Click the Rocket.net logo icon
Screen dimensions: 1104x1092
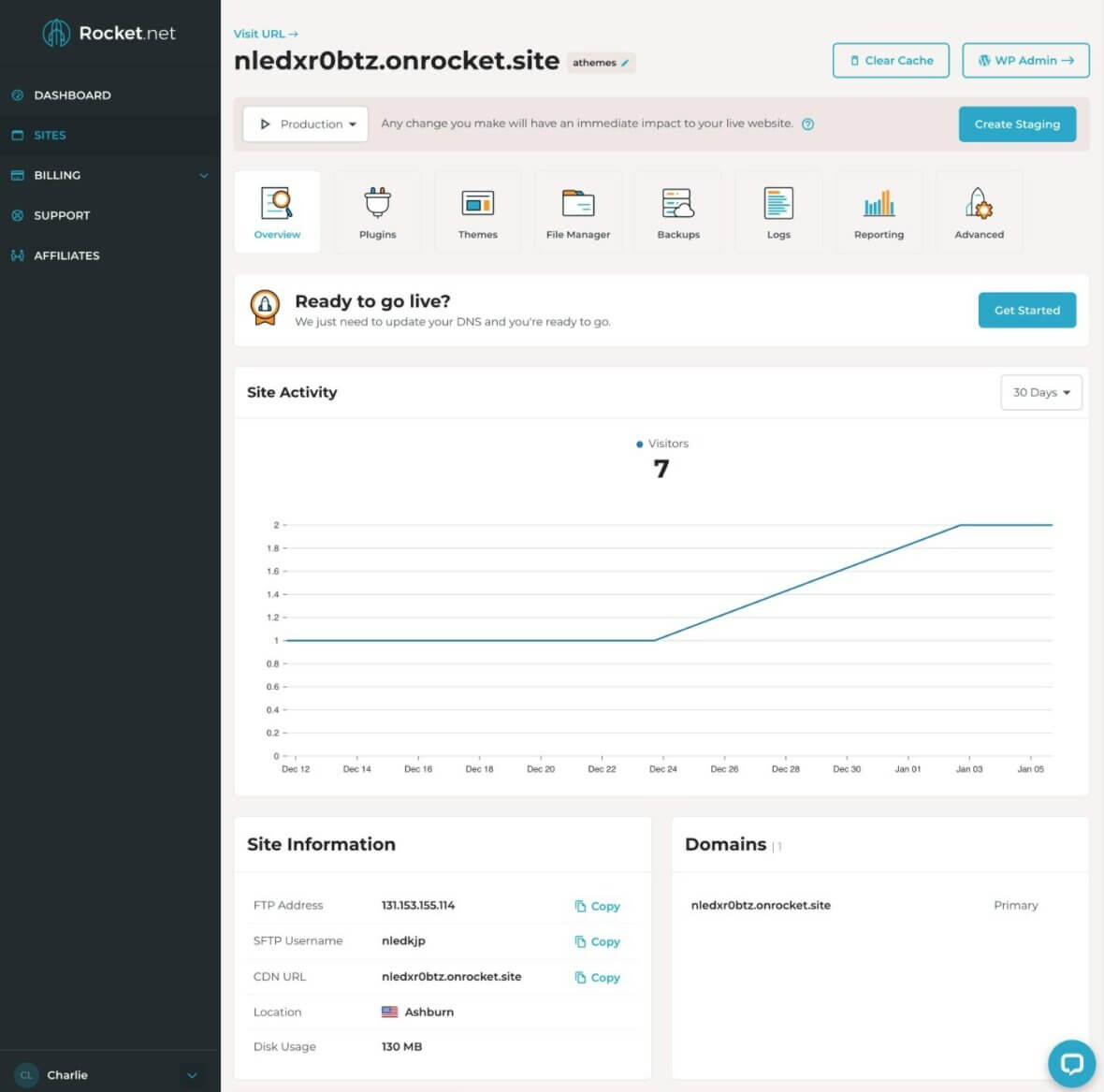[x=55, y=33]
